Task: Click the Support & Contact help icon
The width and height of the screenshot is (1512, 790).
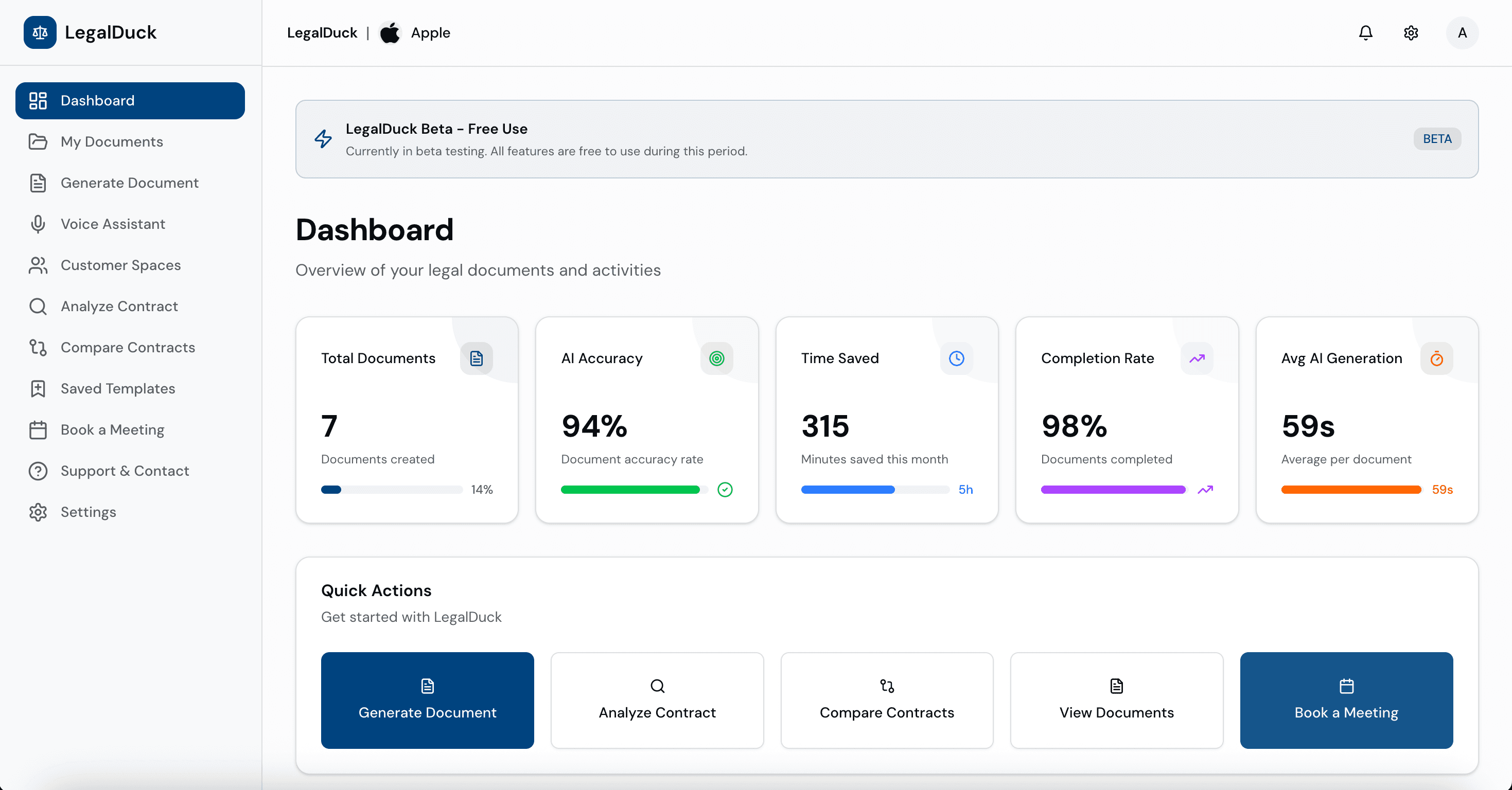Action: pos(38,471)
